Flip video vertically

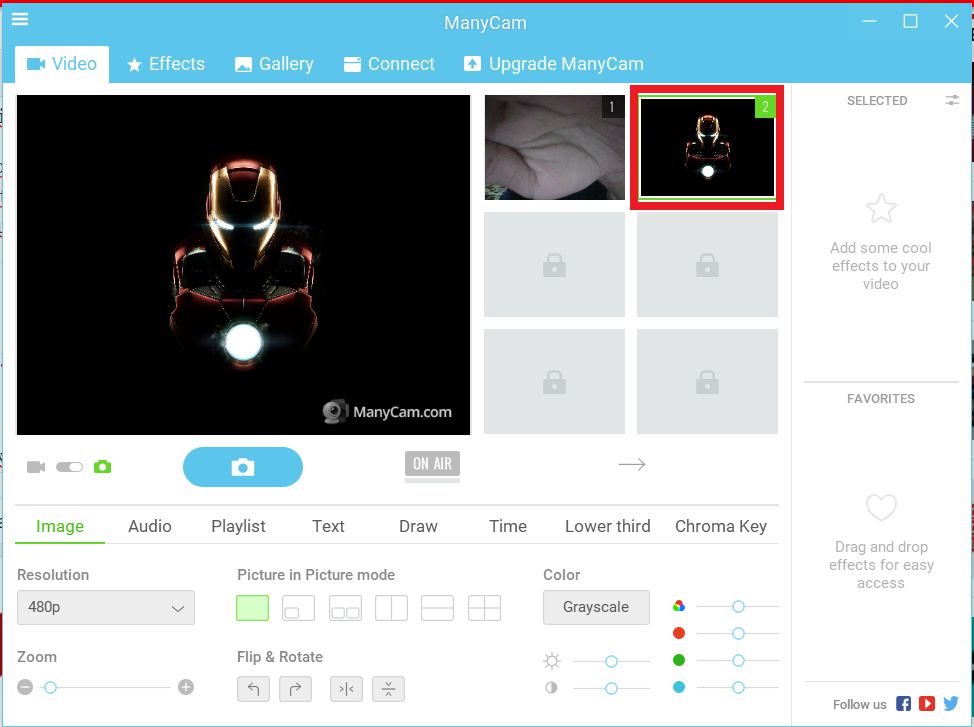pos(388,688)
